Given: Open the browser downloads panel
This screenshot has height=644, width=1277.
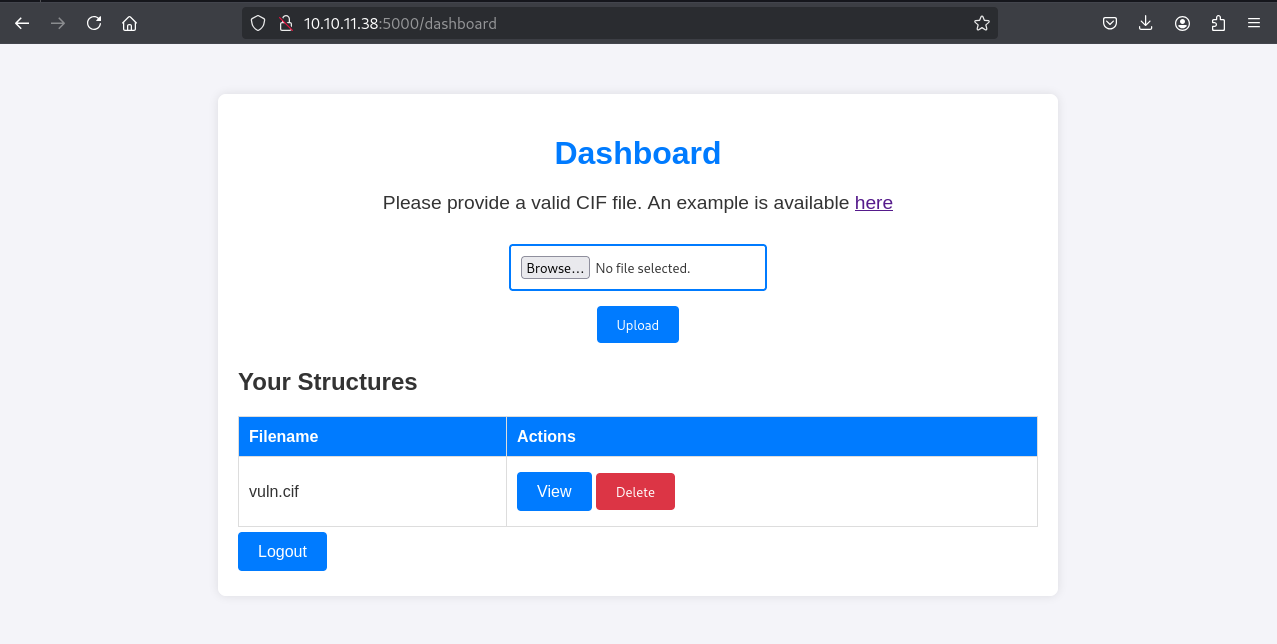Looking at the screenshot, I should pyautogui.click(x=1146, y=23).
